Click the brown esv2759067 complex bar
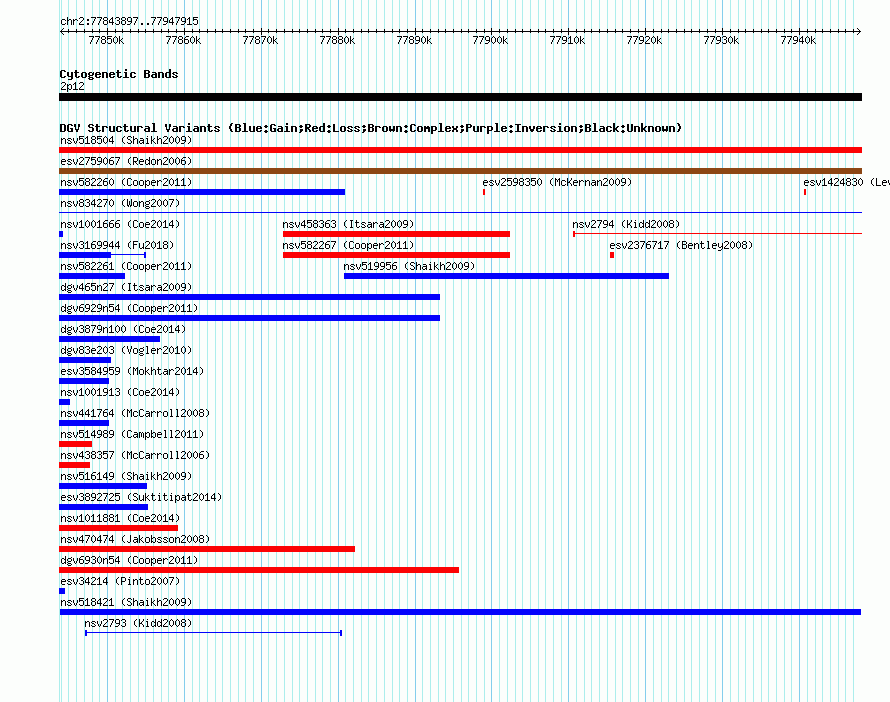 click(x=460, y=171)
